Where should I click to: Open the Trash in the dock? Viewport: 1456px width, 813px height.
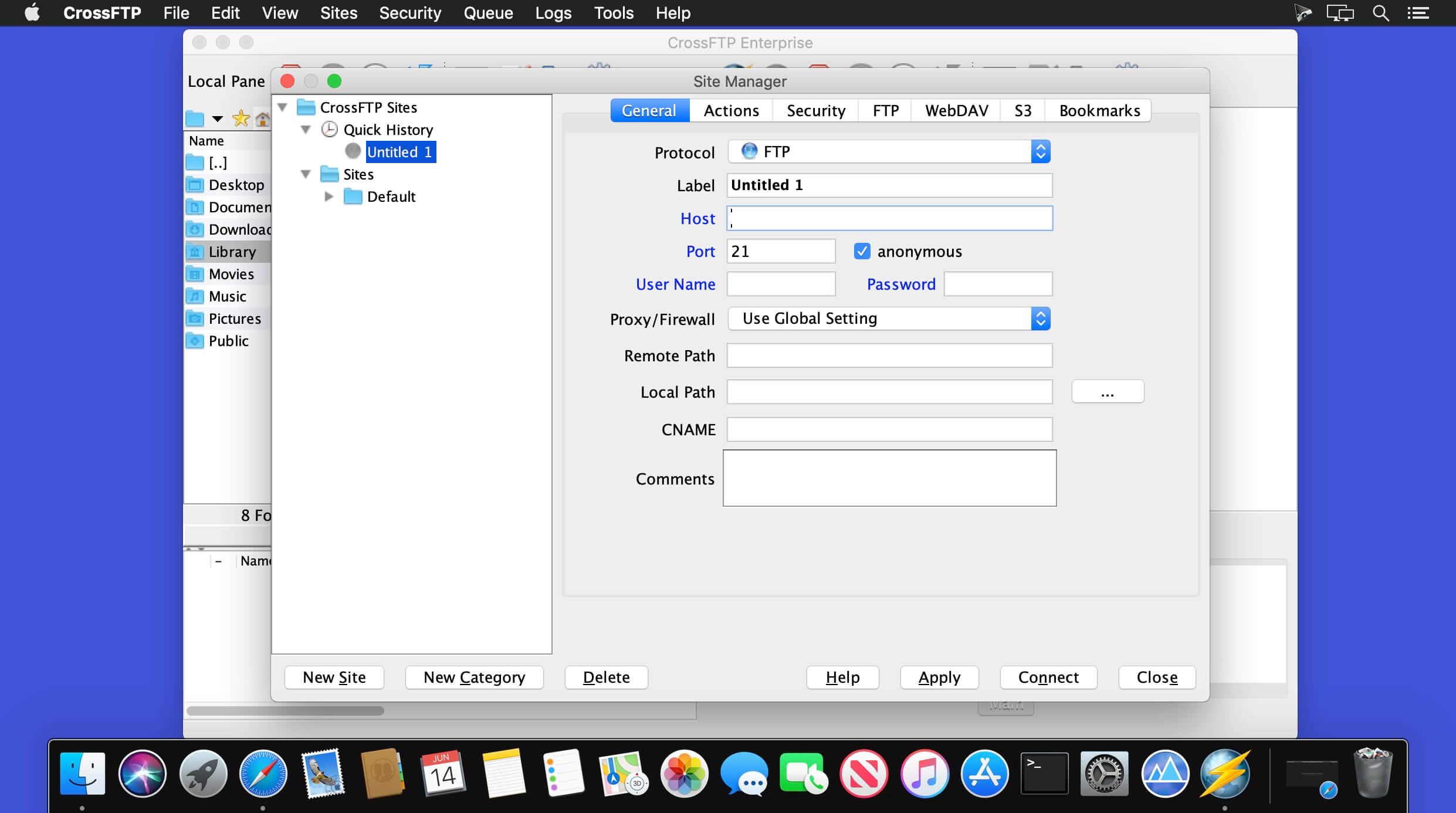point(1373,774)
